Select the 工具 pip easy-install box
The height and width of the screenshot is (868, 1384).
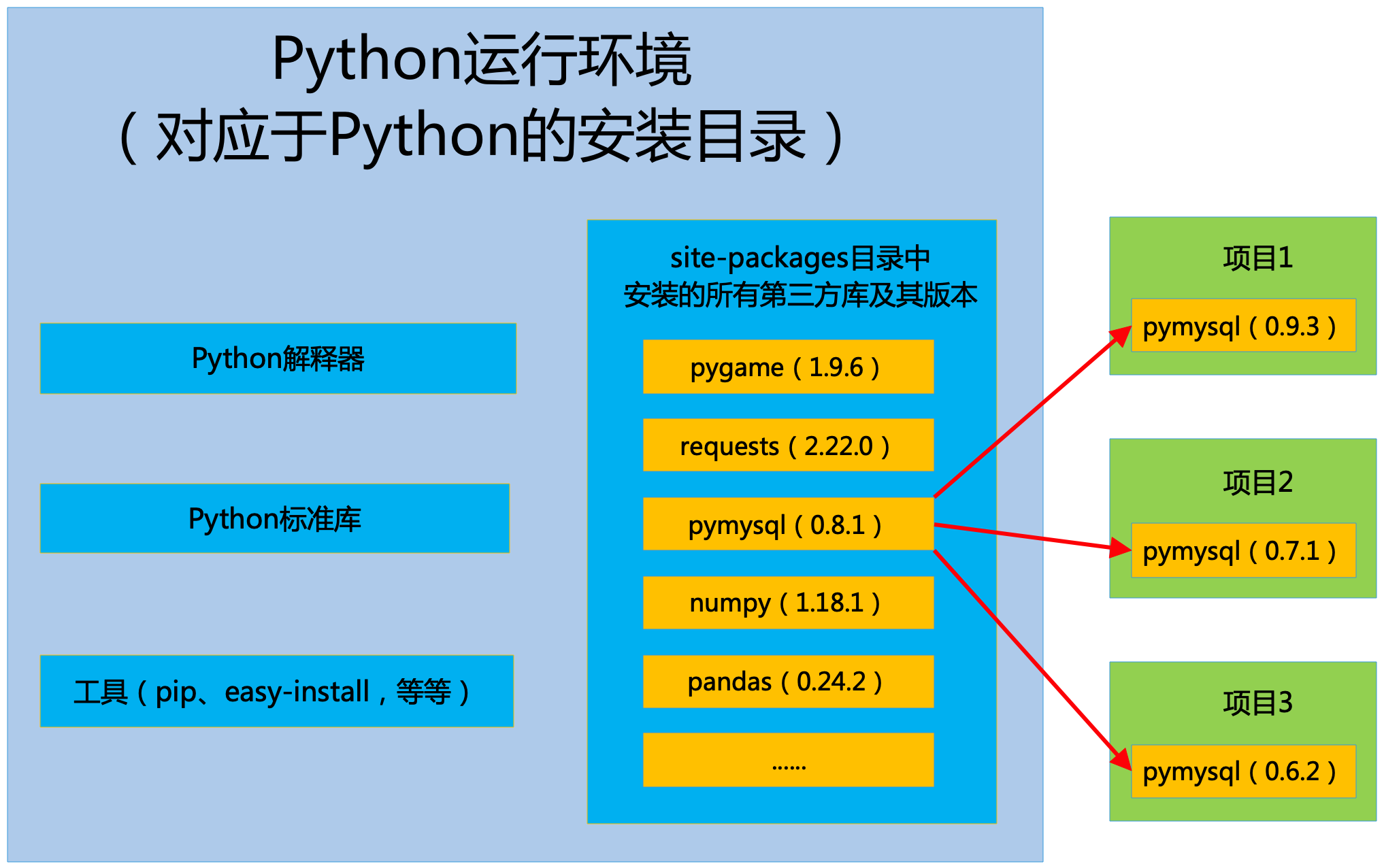[276, 691]
